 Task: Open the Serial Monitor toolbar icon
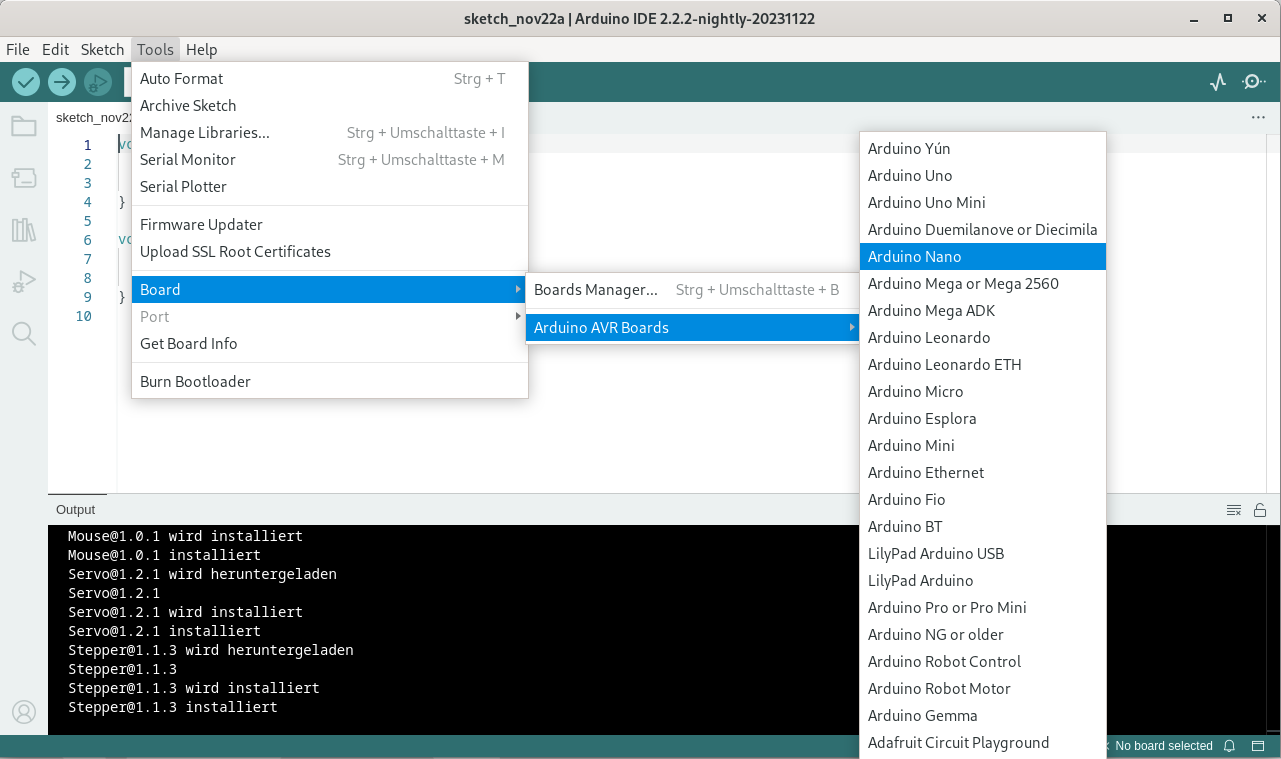click(x=1254, y=82)
